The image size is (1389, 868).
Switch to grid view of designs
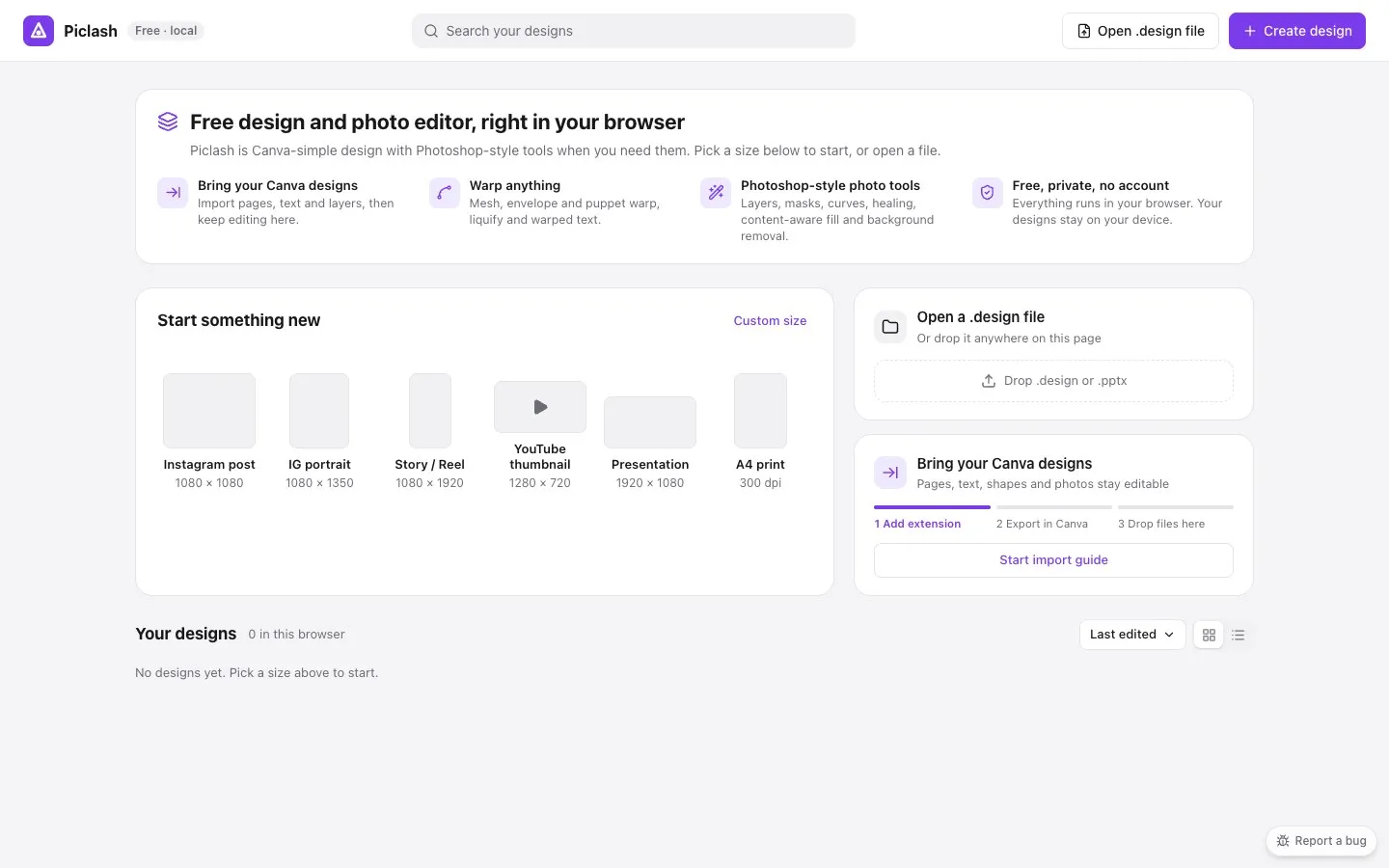coord(1209,635)
